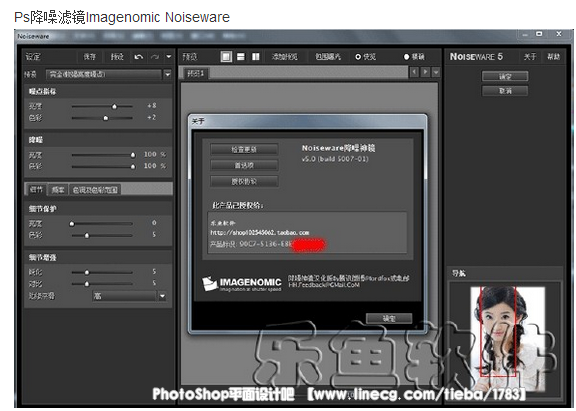
Task: Expand the preset list arrow button
Action: (x=168, y=74)
